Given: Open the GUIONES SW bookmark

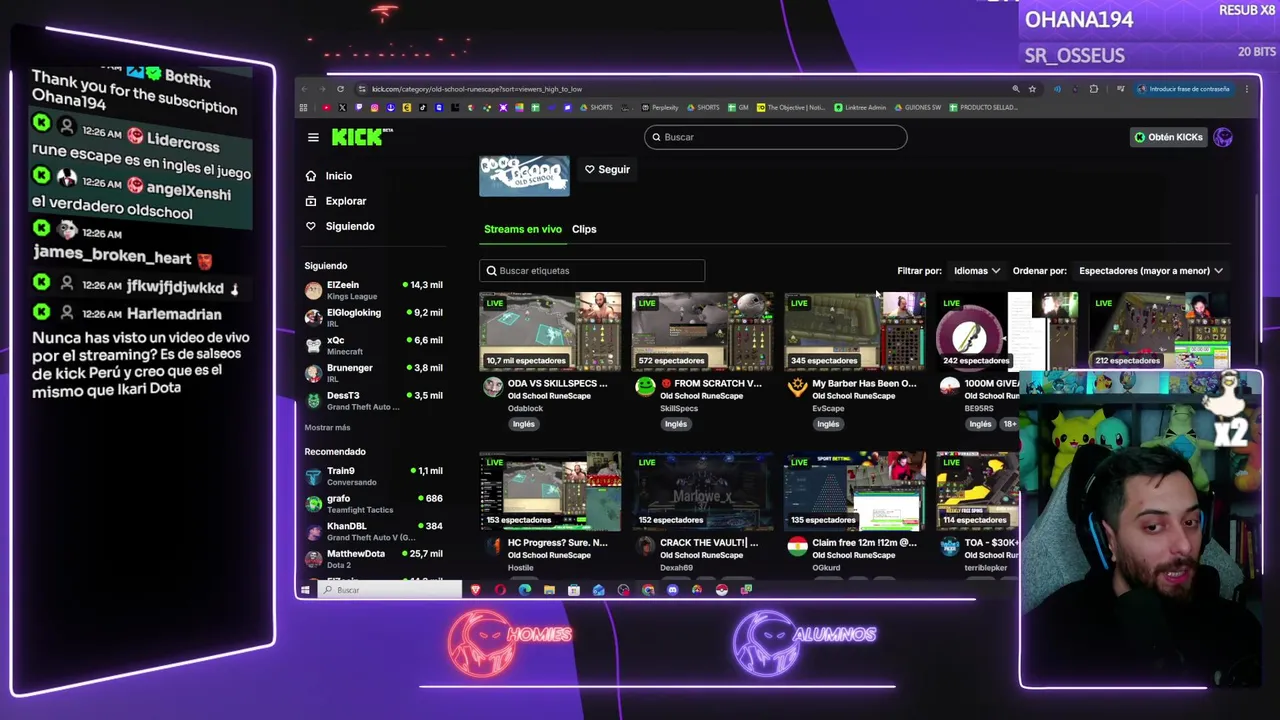Looking at the screenshot, I should pyautogui.click(x=917, y=107).
